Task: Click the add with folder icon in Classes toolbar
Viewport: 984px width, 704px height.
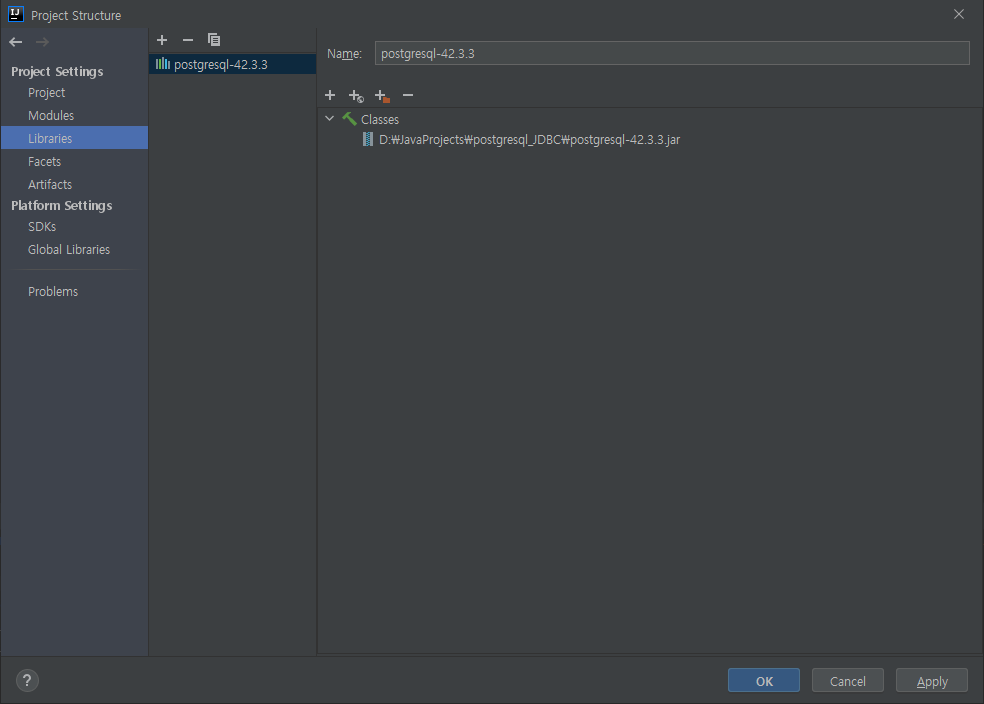Action: pyautogui.click(x=381, y=95)
